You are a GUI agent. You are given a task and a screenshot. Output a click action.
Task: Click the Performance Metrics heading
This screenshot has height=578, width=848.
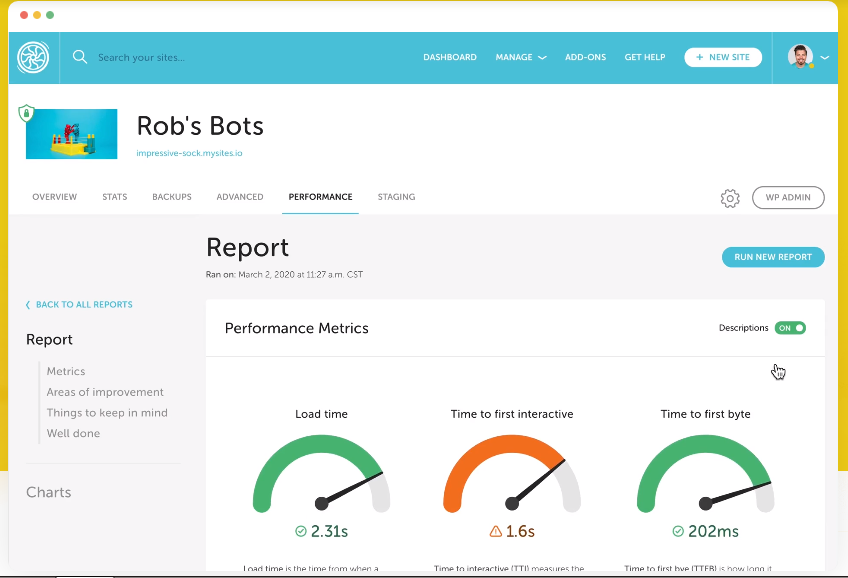(296, 328)
